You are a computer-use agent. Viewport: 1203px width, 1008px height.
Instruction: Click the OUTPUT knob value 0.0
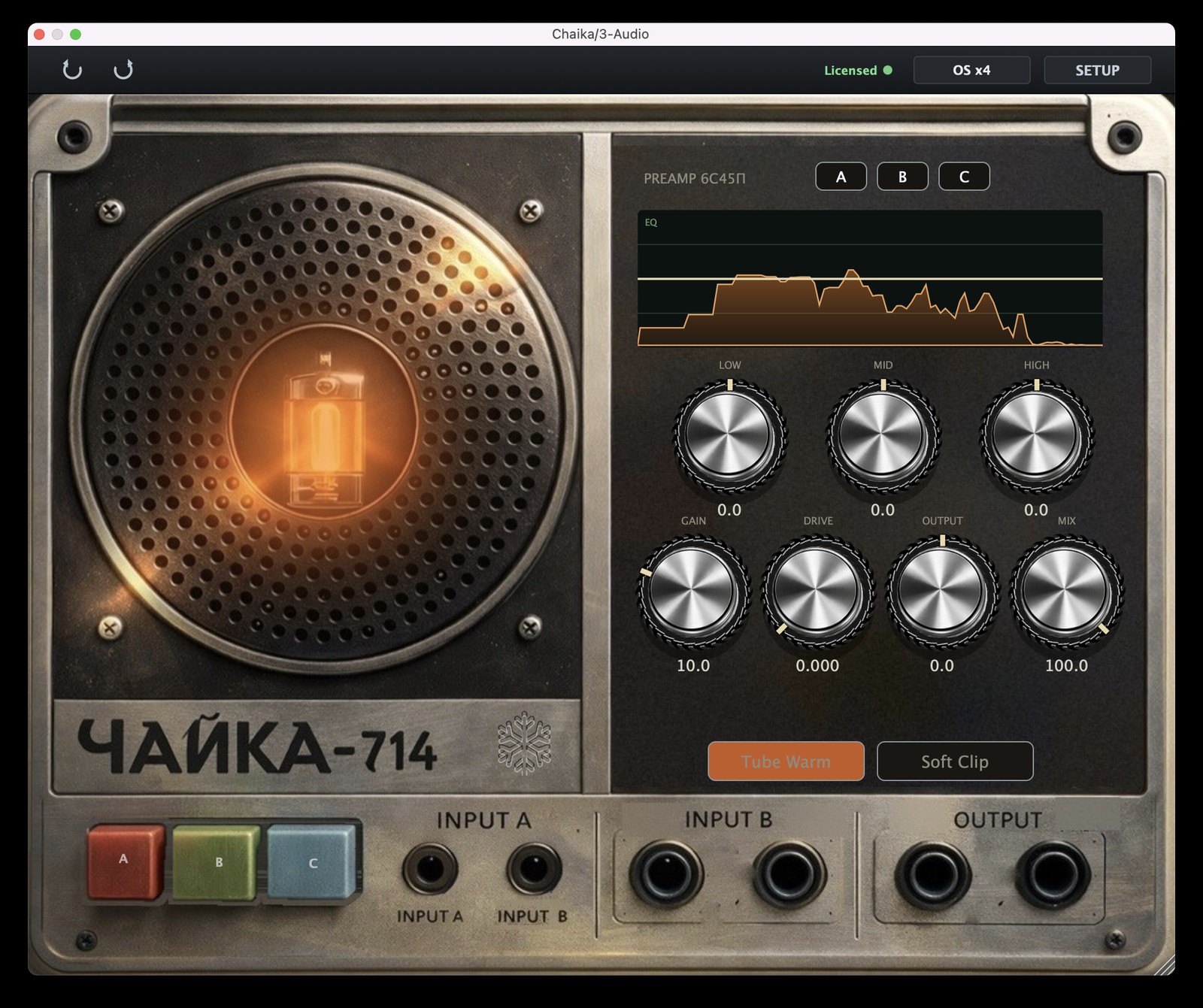click(942, 665)
